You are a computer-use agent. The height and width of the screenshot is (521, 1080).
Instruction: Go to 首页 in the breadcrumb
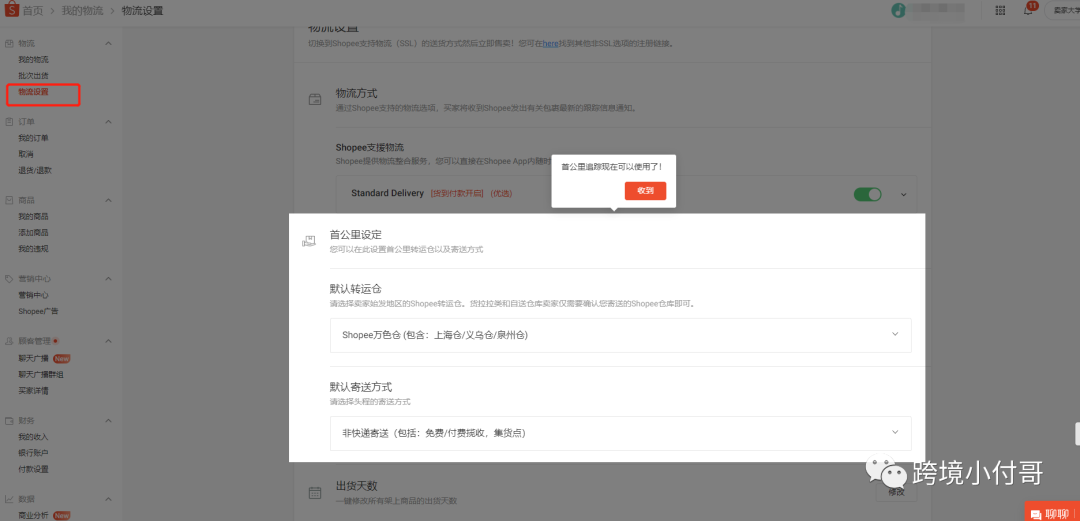pyautogui.click(x=32, y=10)
